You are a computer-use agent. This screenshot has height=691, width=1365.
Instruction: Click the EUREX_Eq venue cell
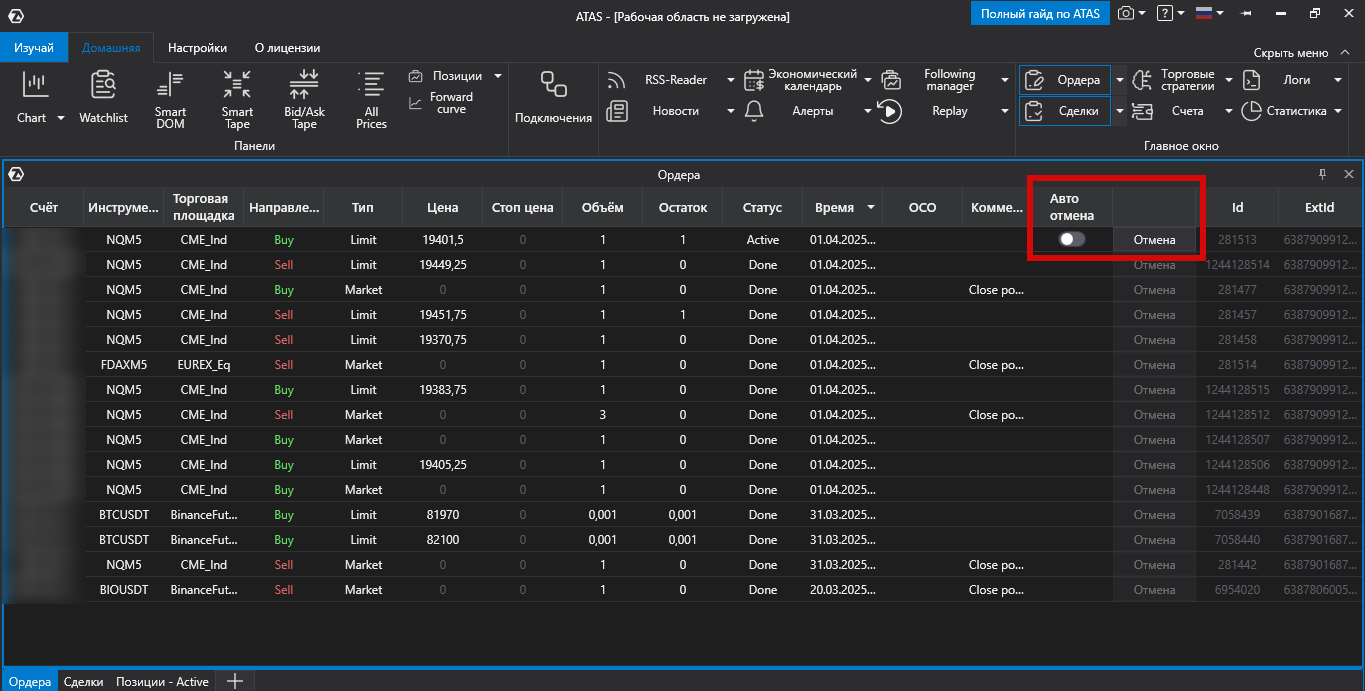click(x=204, y=365)
